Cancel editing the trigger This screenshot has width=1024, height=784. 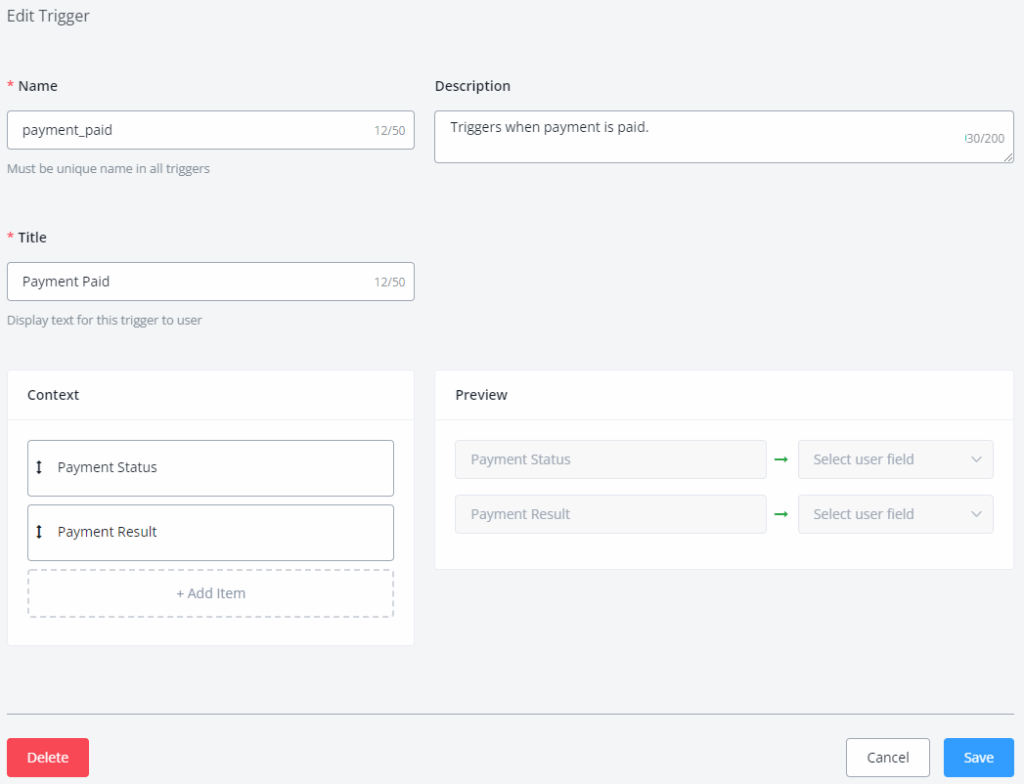[887, 757]
